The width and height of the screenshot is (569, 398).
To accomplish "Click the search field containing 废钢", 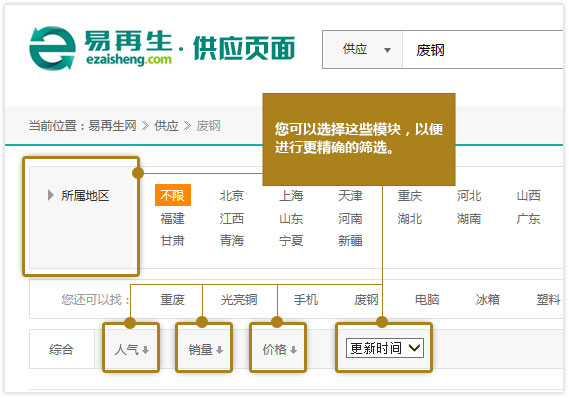I will tap(483, 50).
